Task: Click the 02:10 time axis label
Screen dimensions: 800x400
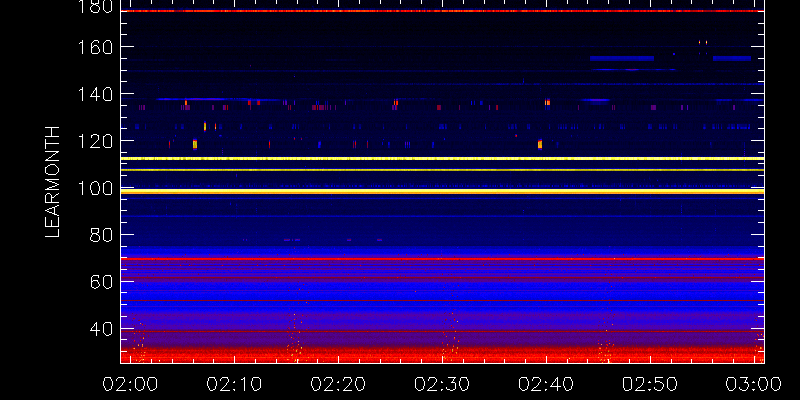Action: point(234,384)
